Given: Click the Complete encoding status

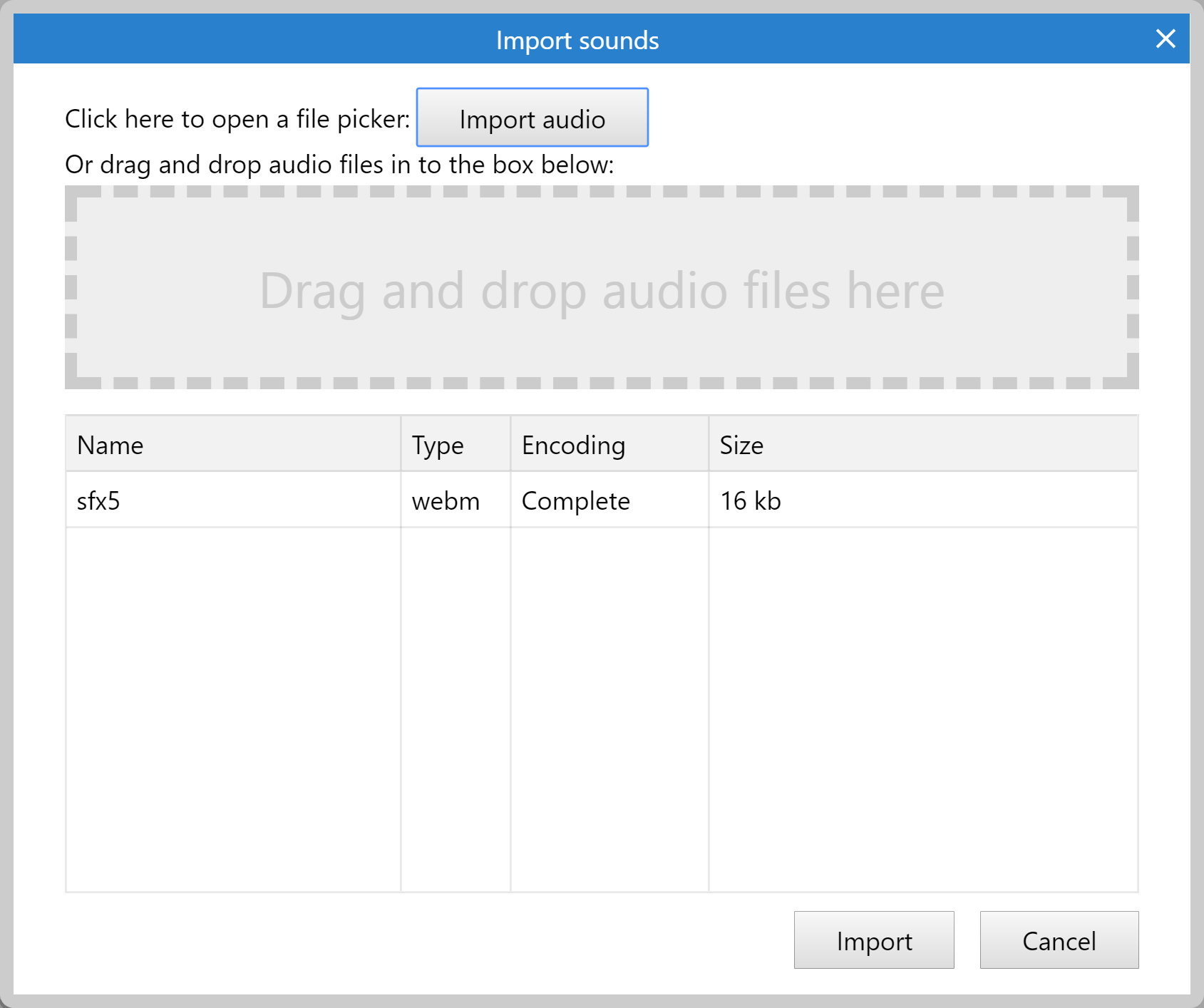Looking at the screenshot, I should tap(576, 500).
